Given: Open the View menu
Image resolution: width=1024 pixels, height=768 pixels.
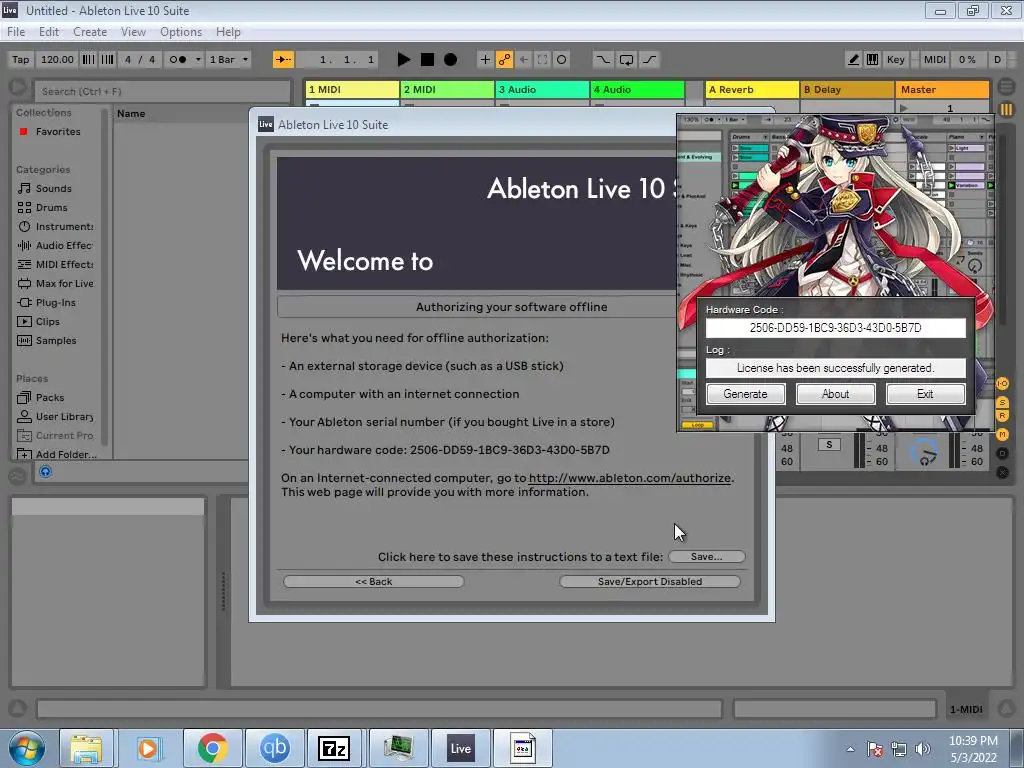Looking at the screenshot, I should point(133,31).
